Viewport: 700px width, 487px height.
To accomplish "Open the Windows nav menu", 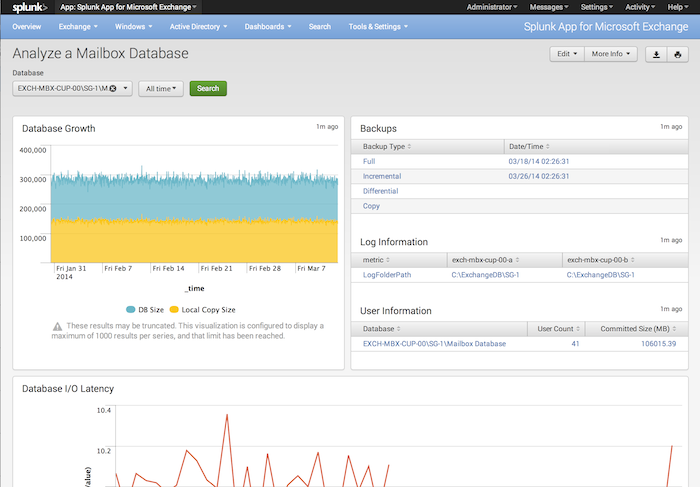I will [x=133, y=27].
